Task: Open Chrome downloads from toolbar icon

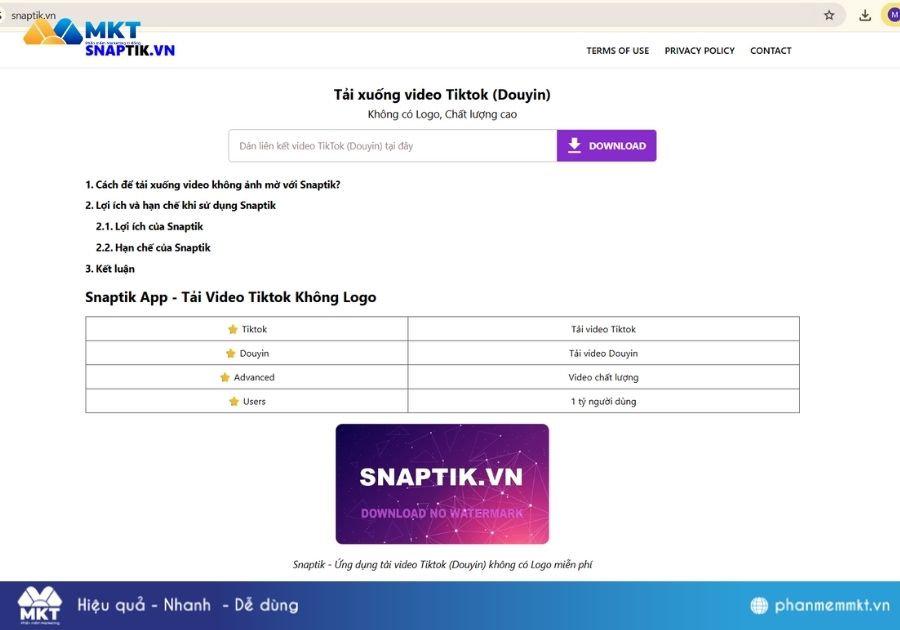Action: tap(863, 15)
